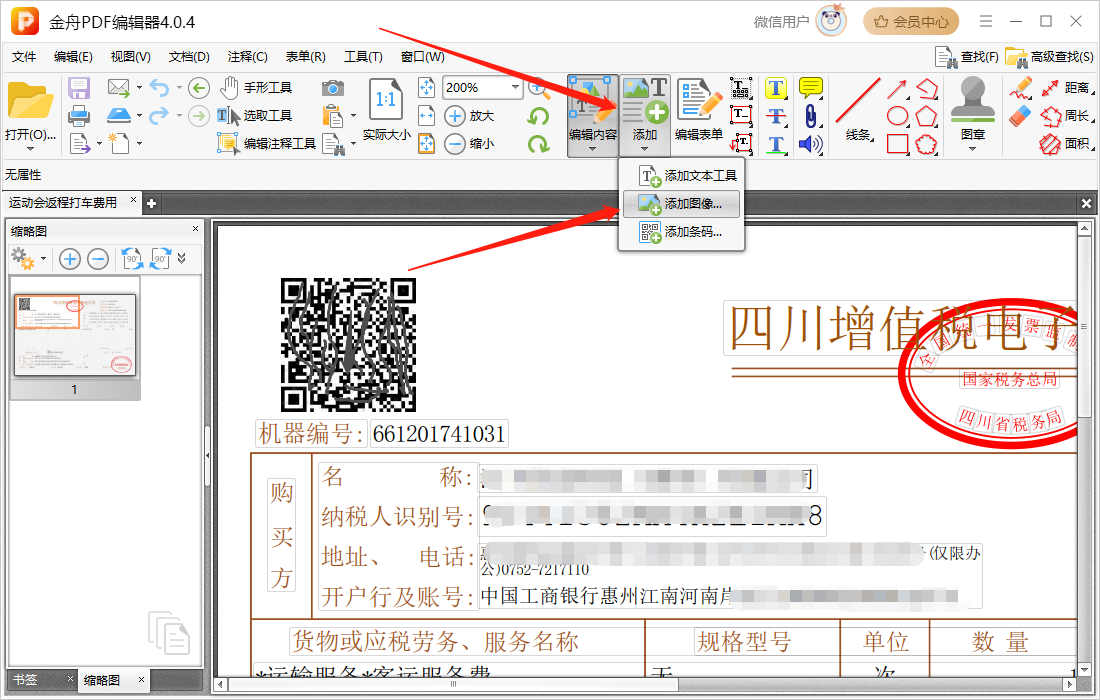Click the Member Center (会员中心) button
1100x700 pixels.
[x=911, y=22]
